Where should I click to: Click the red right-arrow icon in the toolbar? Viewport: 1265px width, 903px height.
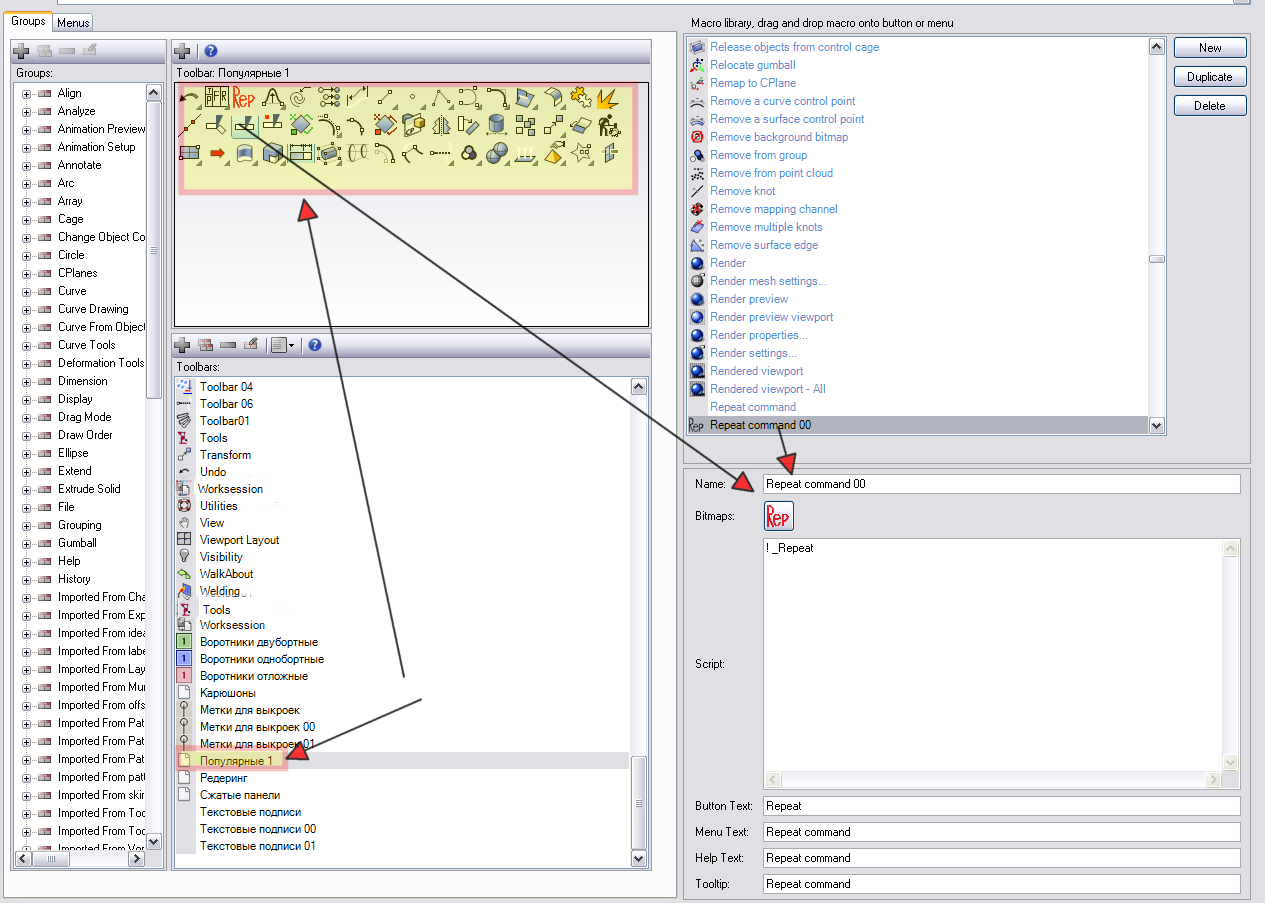click(x=217, y=153)
